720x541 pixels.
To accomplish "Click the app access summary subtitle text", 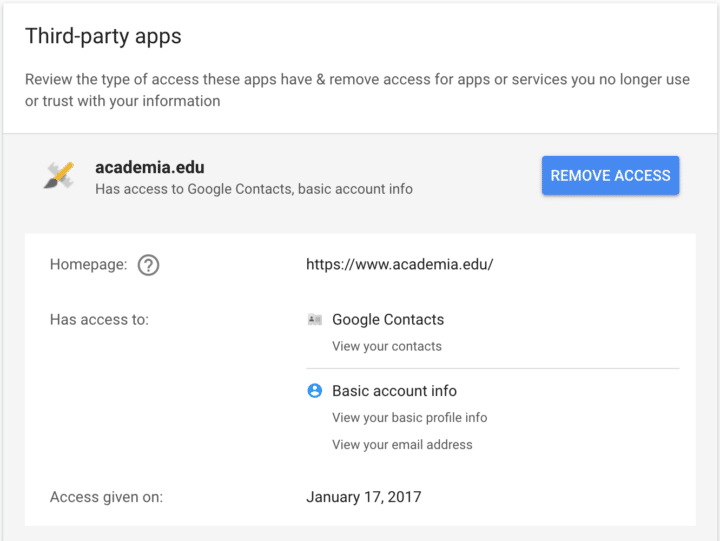I will [x=254, y=189].
